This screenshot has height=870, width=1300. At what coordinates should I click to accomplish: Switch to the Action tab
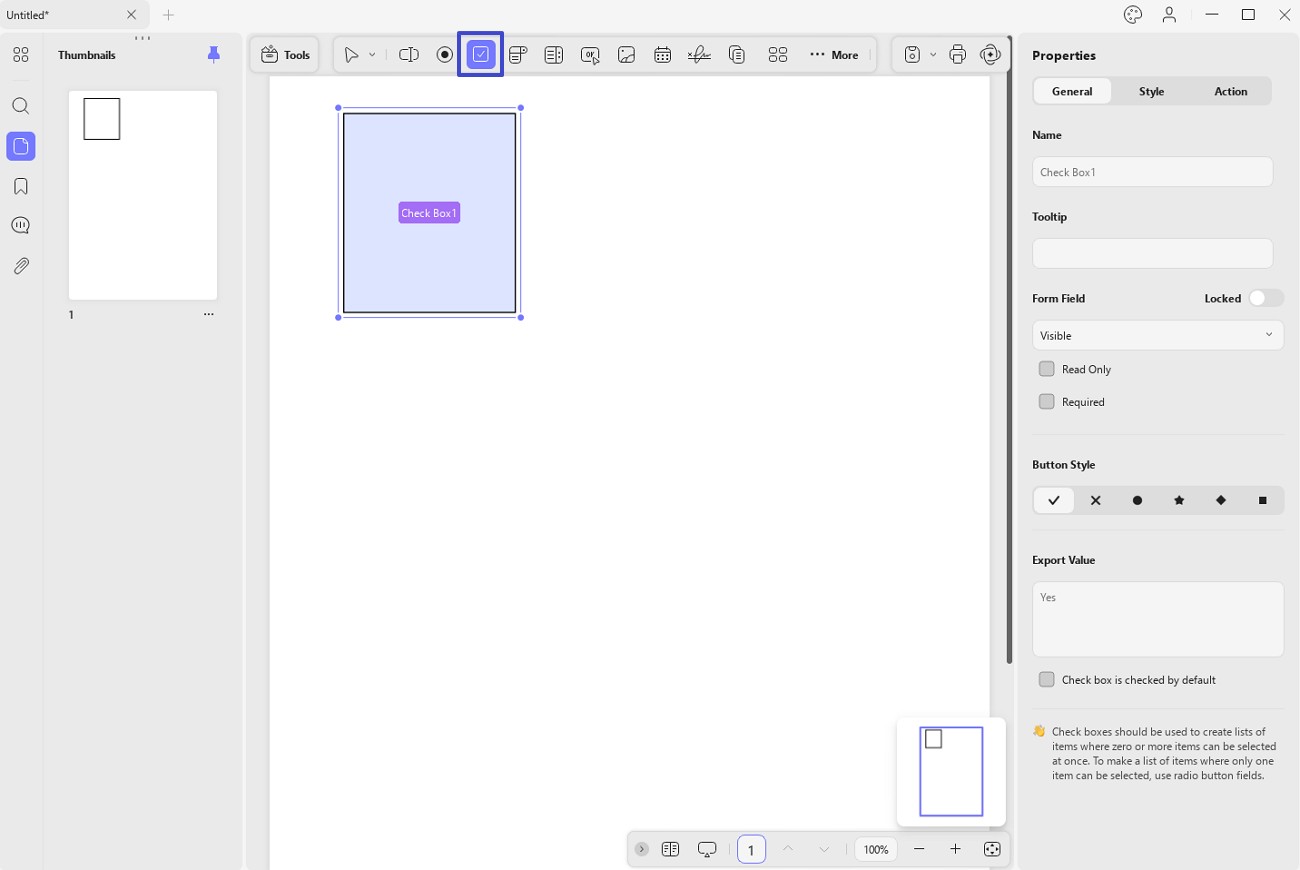point(1230,91)
